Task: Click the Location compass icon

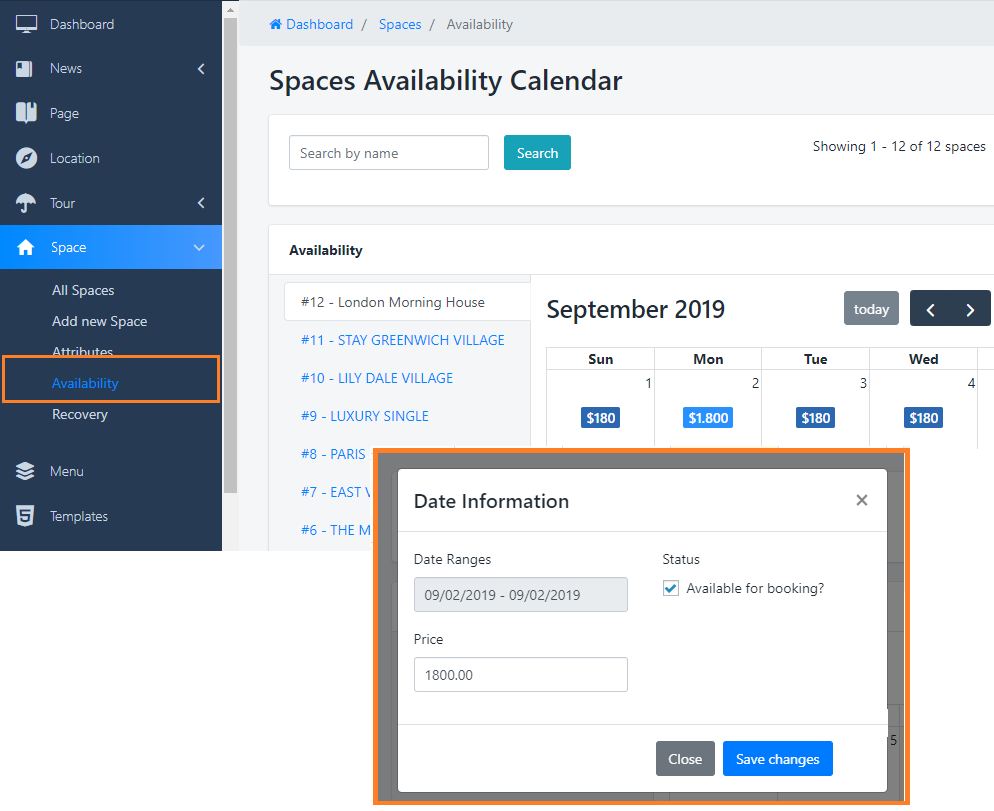Action: pyautogui.click(x=26, y=158)
